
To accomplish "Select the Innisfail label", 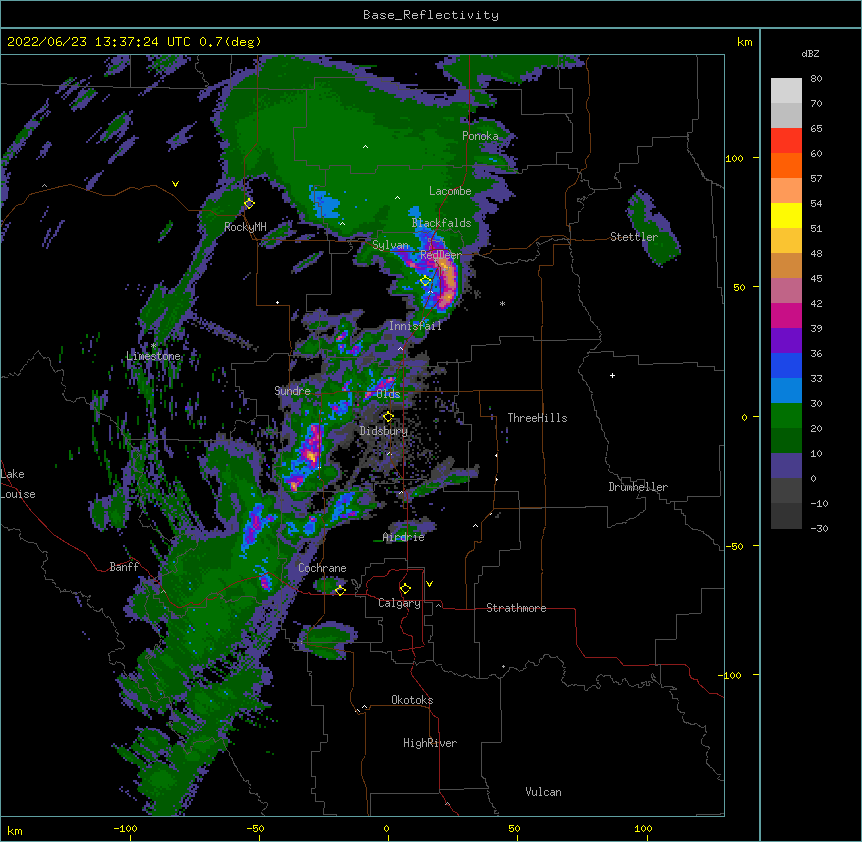I will pos(415,326).
